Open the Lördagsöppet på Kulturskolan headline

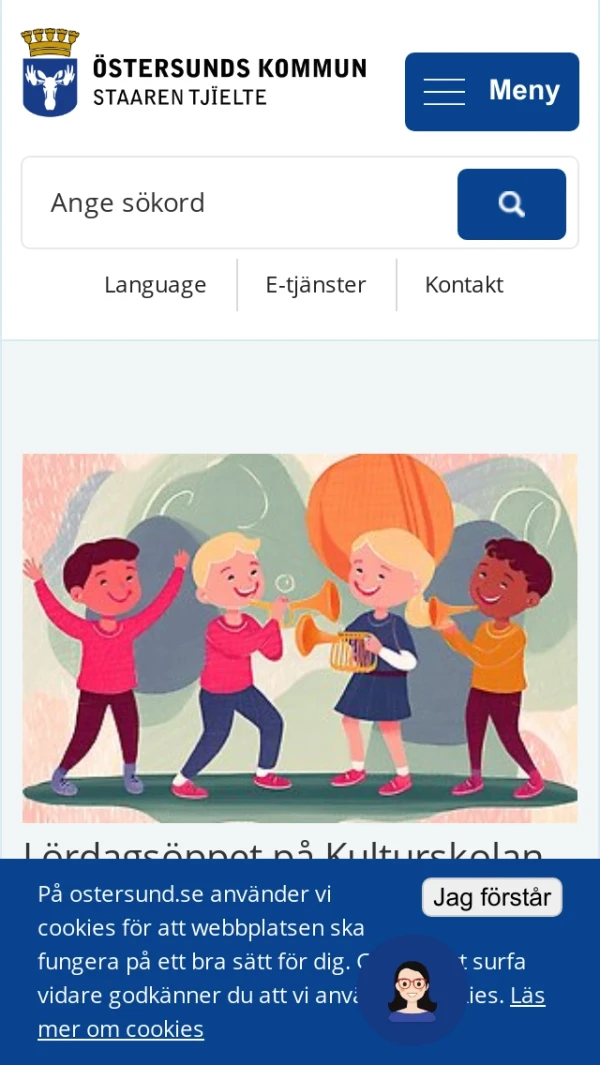284,849
